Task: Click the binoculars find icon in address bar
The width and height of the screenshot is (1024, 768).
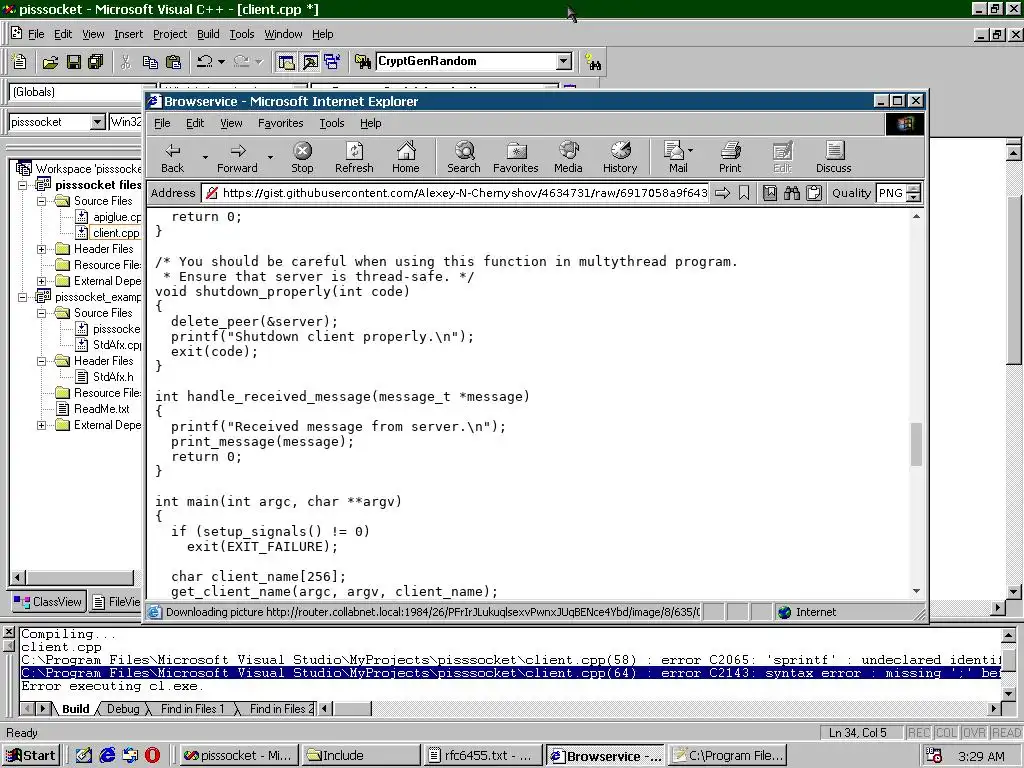Action: coord(792,193)
